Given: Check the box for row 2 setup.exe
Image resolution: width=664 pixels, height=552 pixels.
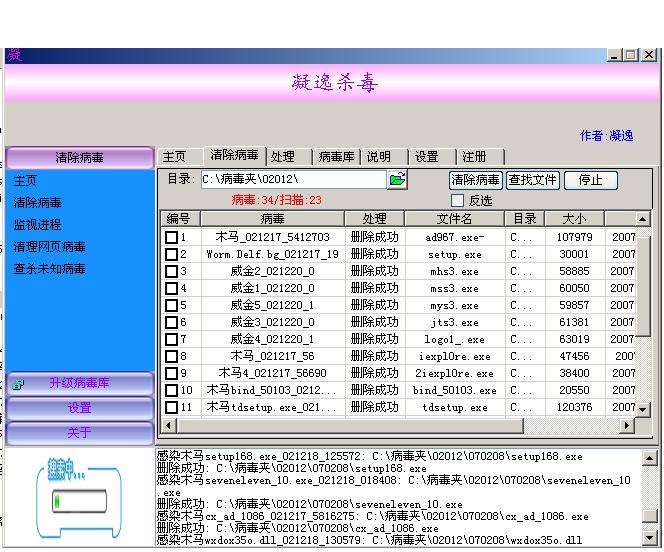Looking at the screenshot, I should pos(171,254).
